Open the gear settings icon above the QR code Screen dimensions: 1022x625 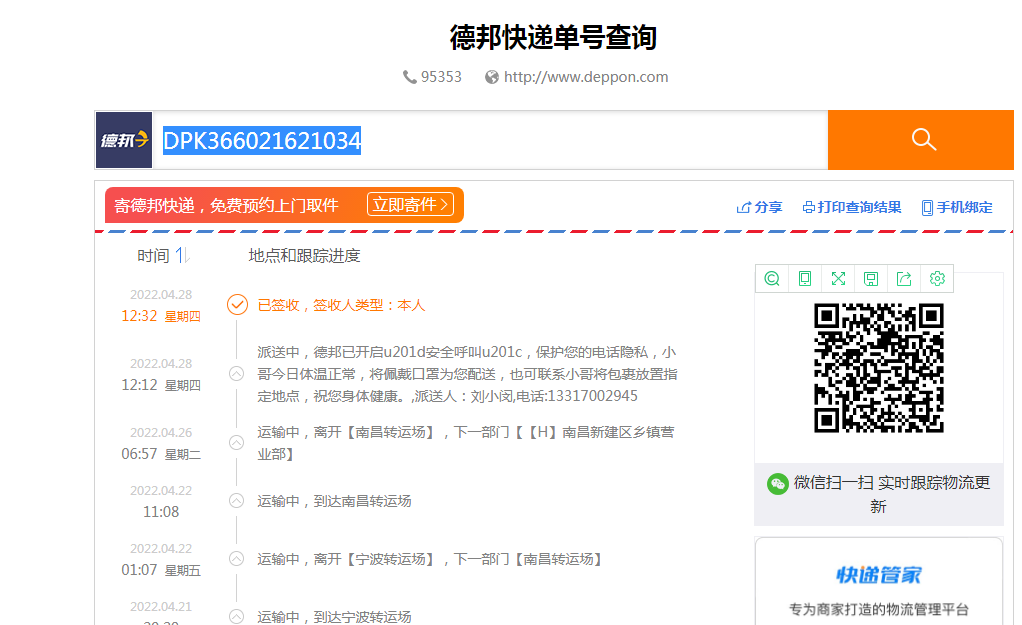point(937,278)
